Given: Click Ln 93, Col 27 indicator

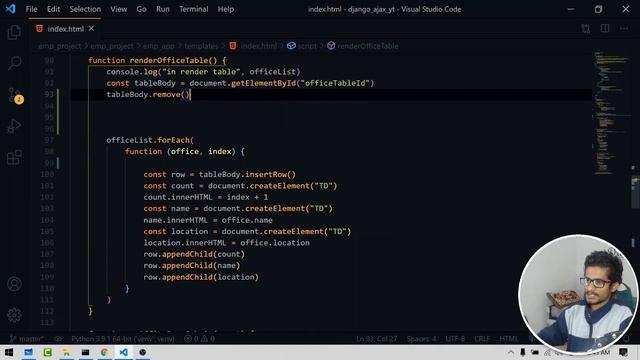Looking at the screenshot, I should pyautogui.click(x=376, y=339).
